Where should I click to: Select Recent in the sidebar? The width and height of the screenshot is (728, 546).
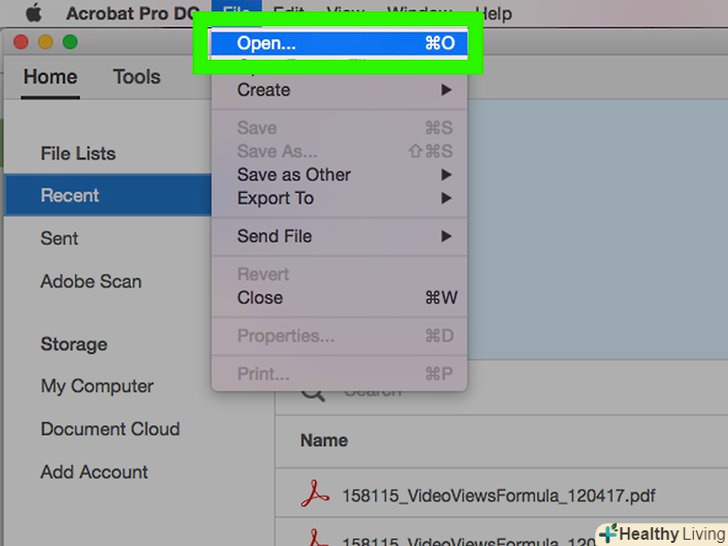108,195
